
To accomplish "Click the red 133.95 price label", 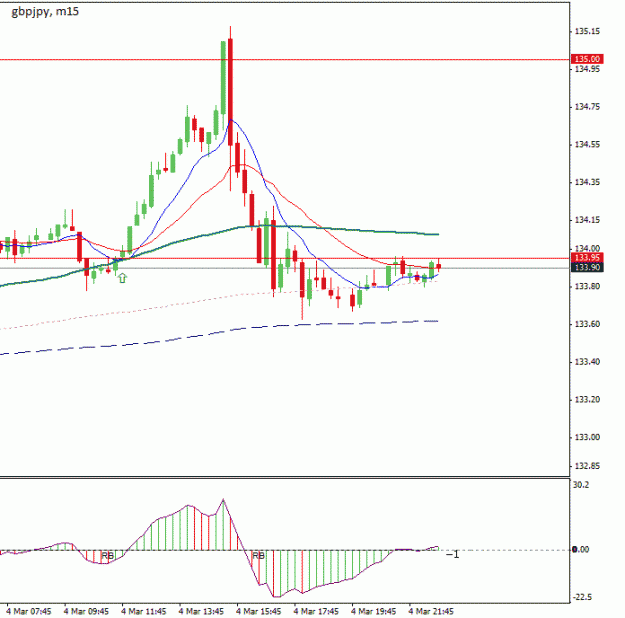I will click(x=587, y=258).
